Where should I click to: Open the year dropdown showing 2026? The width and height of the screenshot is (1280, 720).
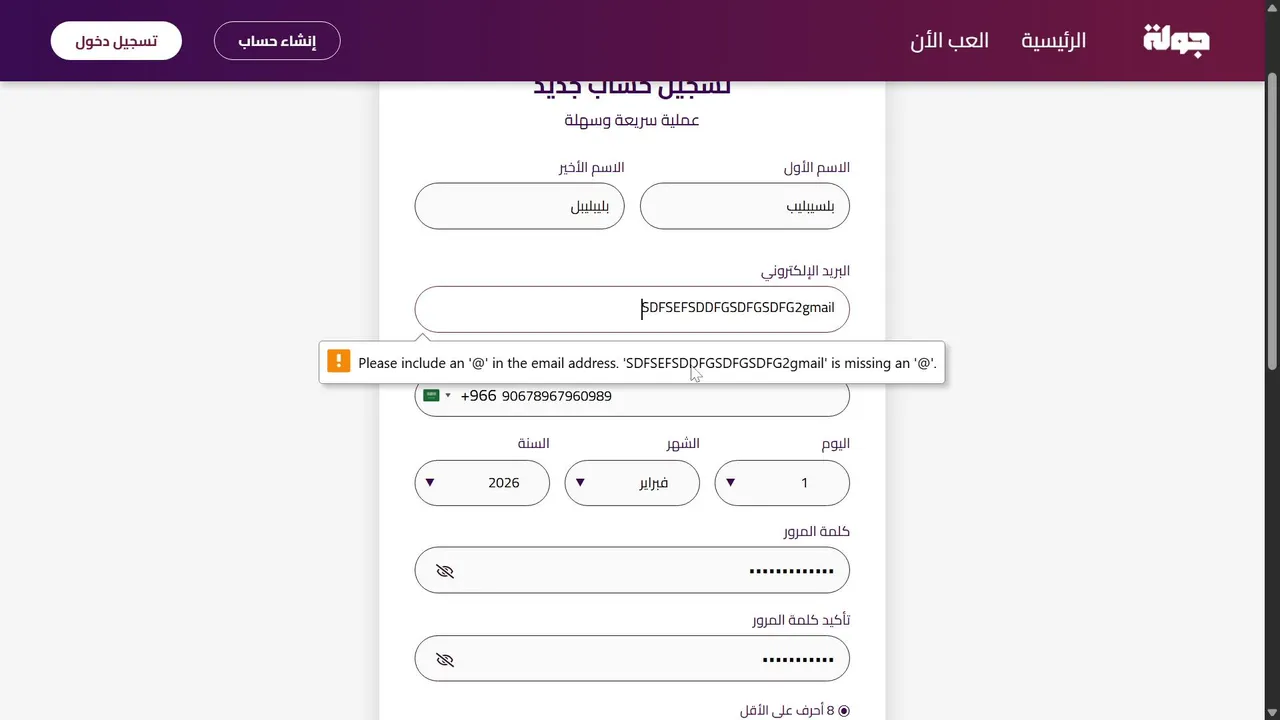tap(482, 483)
